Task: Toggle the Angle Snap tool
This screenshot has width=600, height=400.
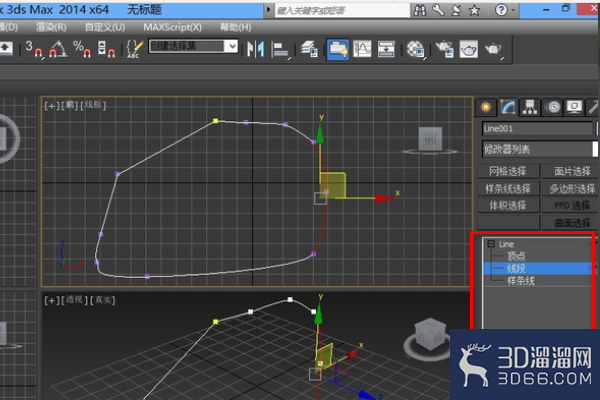Action: click(58, 49)
